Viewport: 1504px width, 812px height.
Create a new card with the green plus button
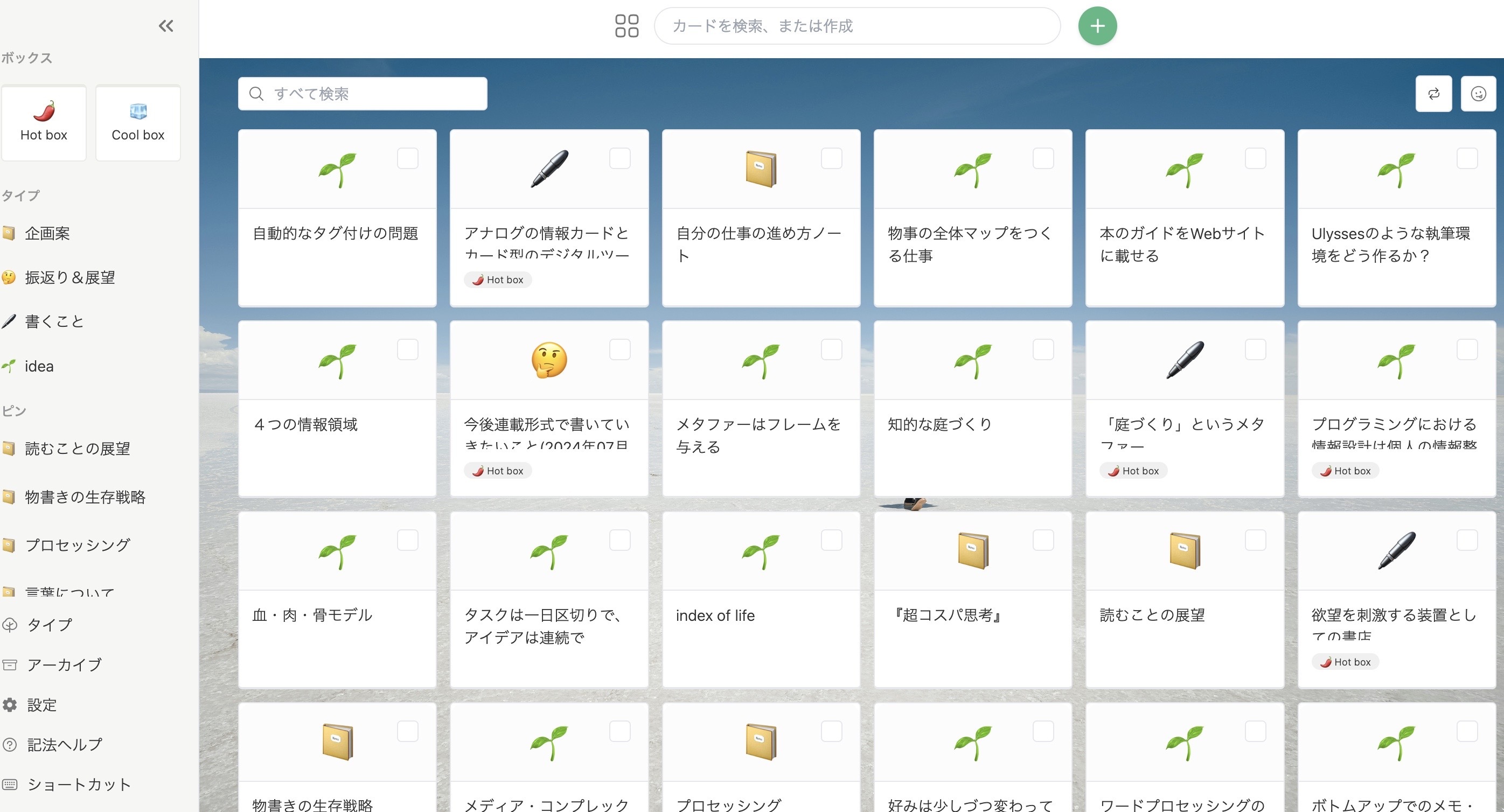(1098, 26)
